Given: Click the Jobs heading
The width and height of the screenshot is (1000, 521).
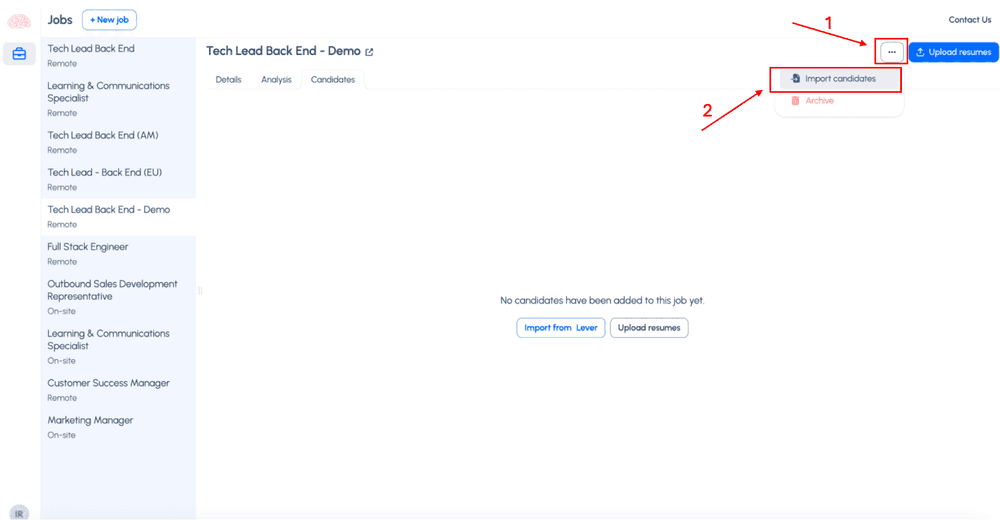Looking at the screenshot, I should (x=60, y=20).
